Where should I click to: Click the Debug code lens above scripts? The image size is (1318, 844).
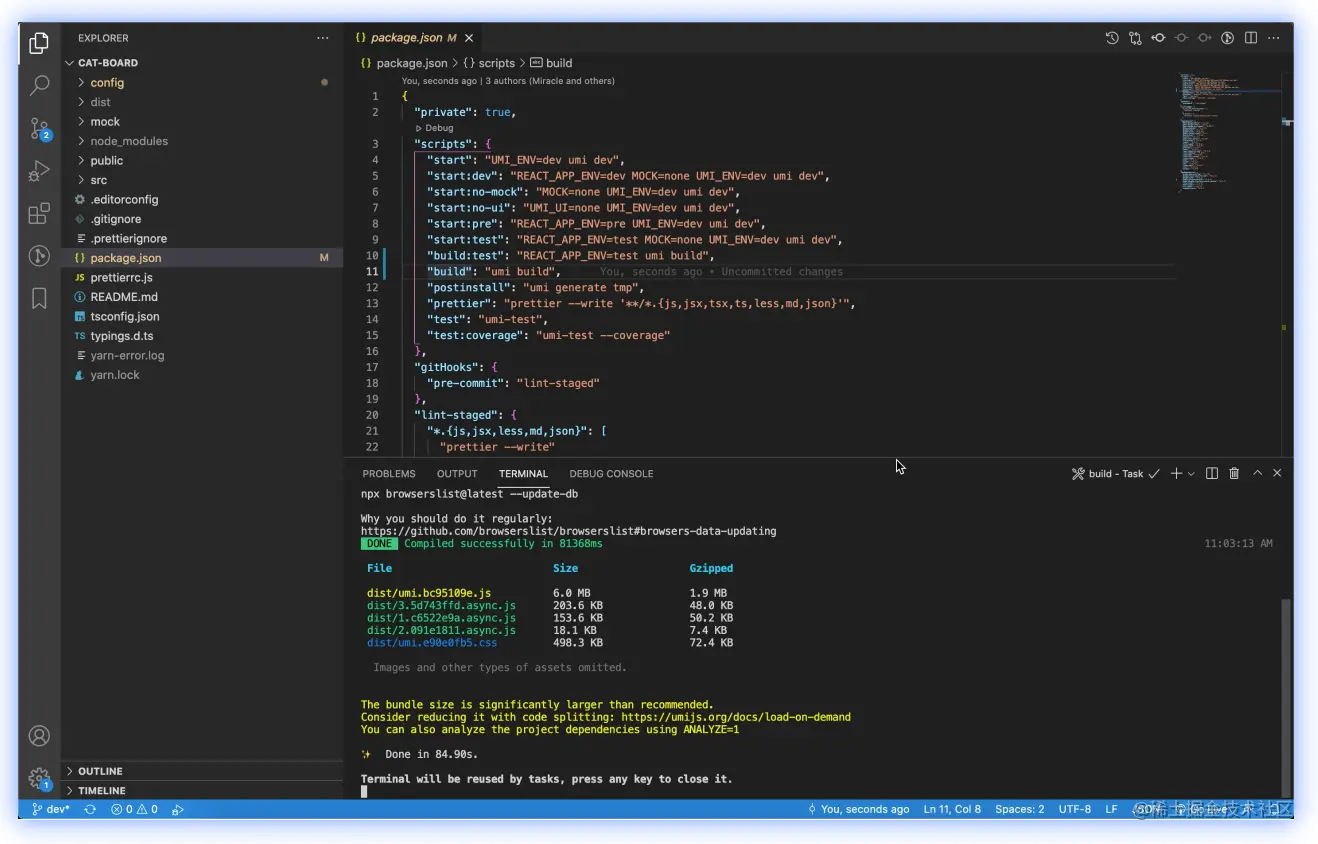point(438,128)
